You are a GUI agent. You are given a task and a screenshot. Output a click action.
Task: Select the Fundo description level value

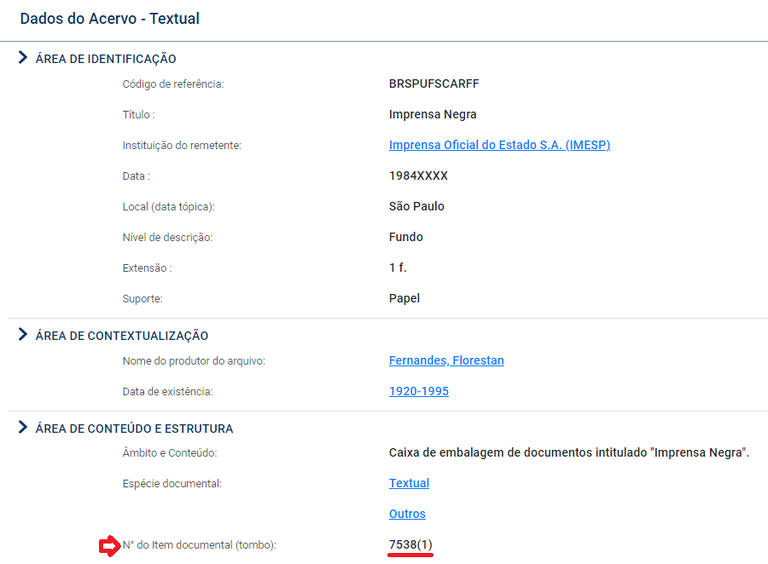coord(406,237)
